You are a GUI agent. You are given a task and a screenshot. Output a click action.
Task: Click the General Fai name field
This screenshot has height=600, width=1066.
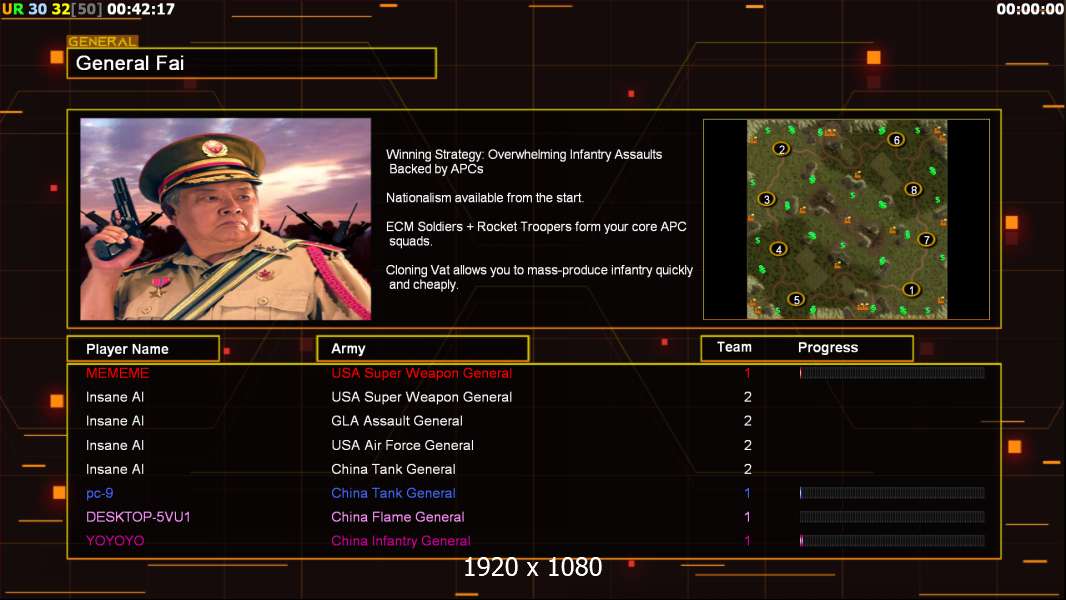pos(252,63)
